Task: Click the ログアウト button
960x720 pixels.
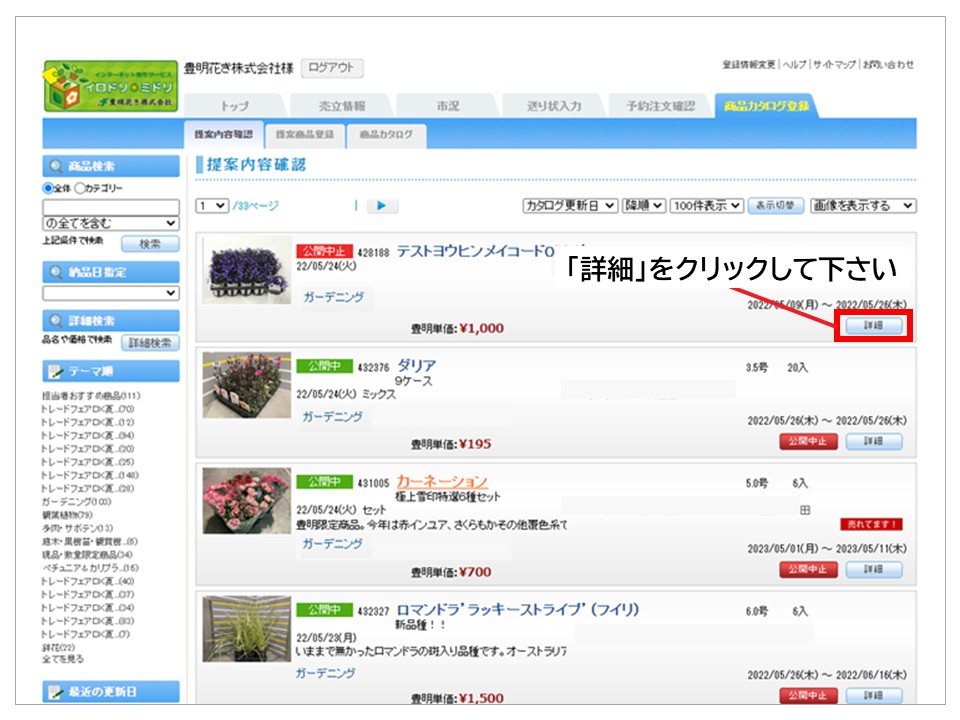Action: coord(331,68)
